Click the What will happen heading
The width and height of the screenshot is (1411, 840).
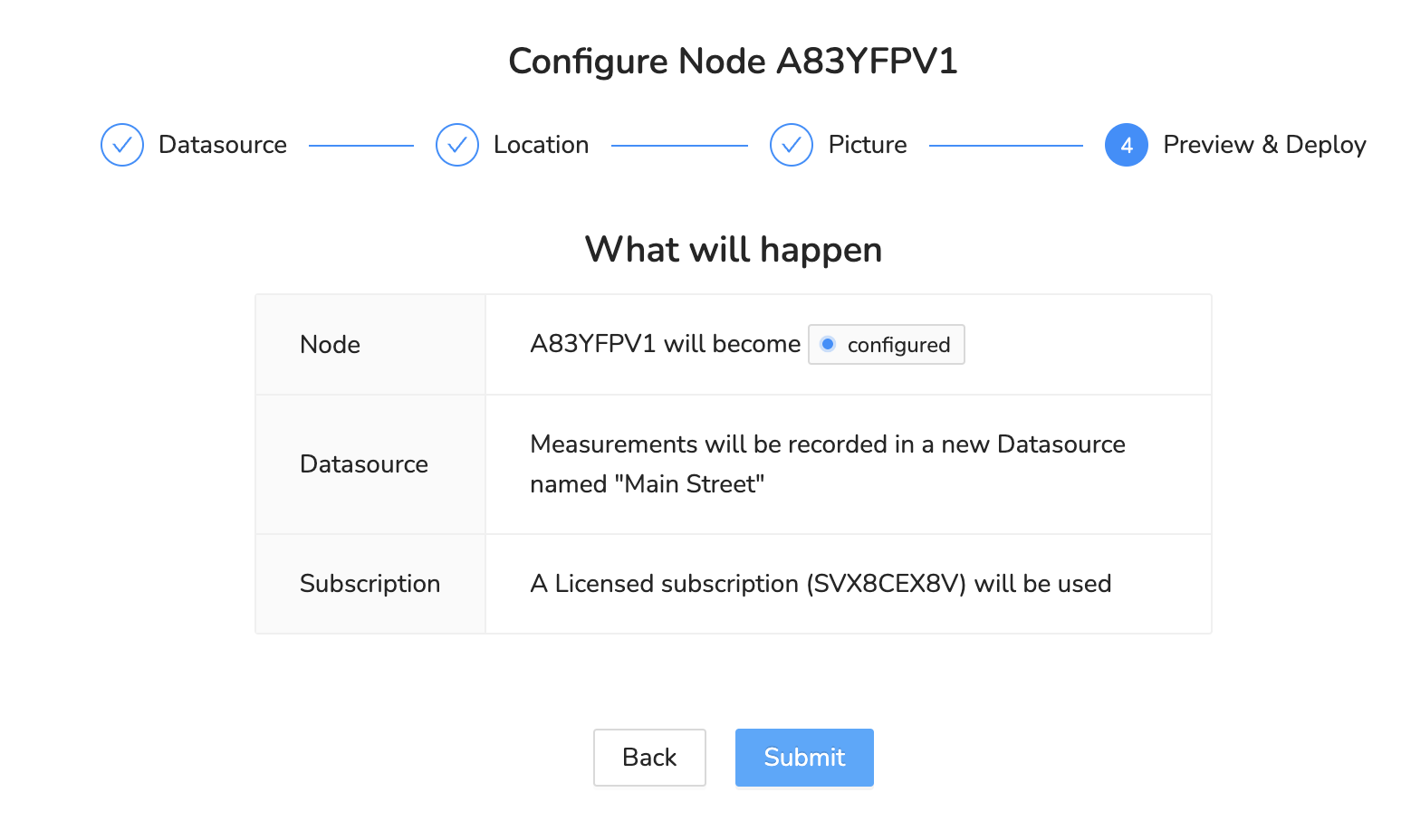[733, 250]
